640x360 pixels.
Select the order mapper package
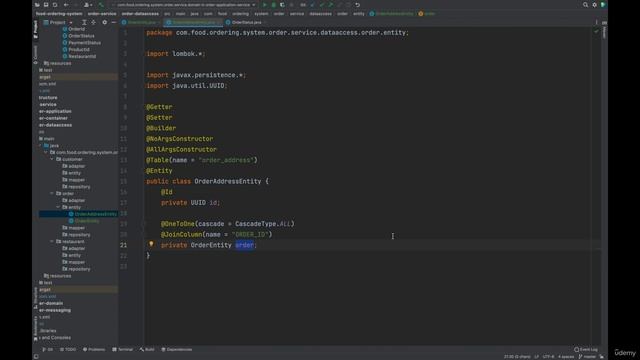tap(76, 228)
